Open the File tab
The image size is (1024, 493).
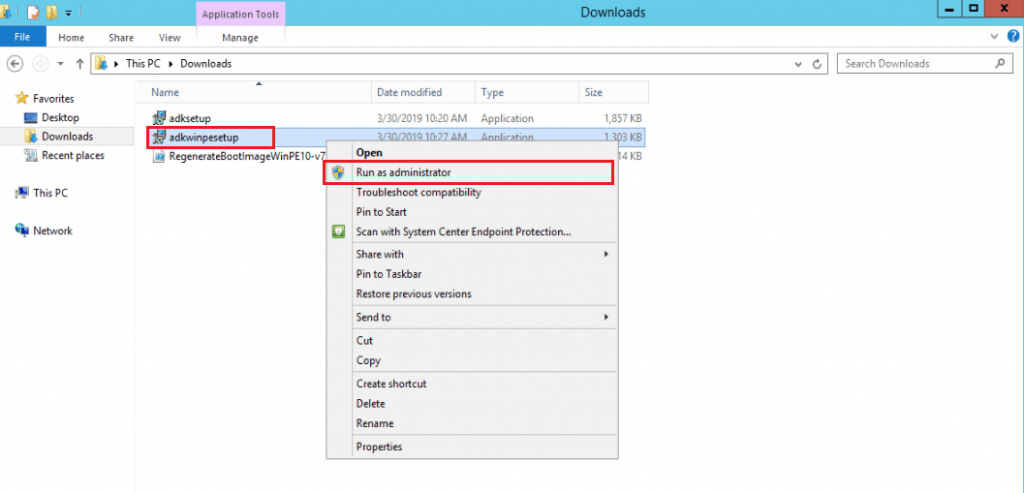[x=22, y=37]
